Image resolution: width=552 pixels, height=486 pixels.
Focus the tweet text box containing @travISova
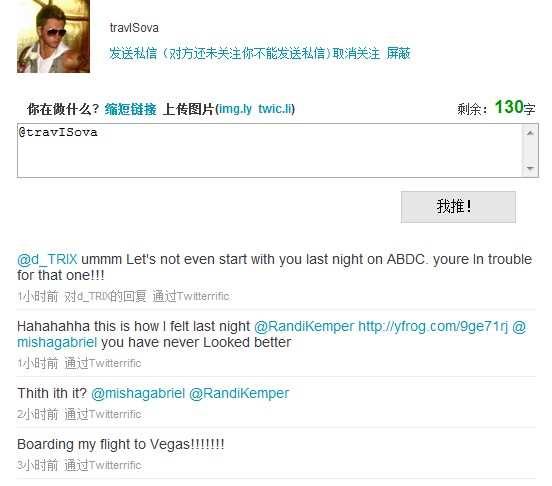pyautogui.click(x=270, y=150)
